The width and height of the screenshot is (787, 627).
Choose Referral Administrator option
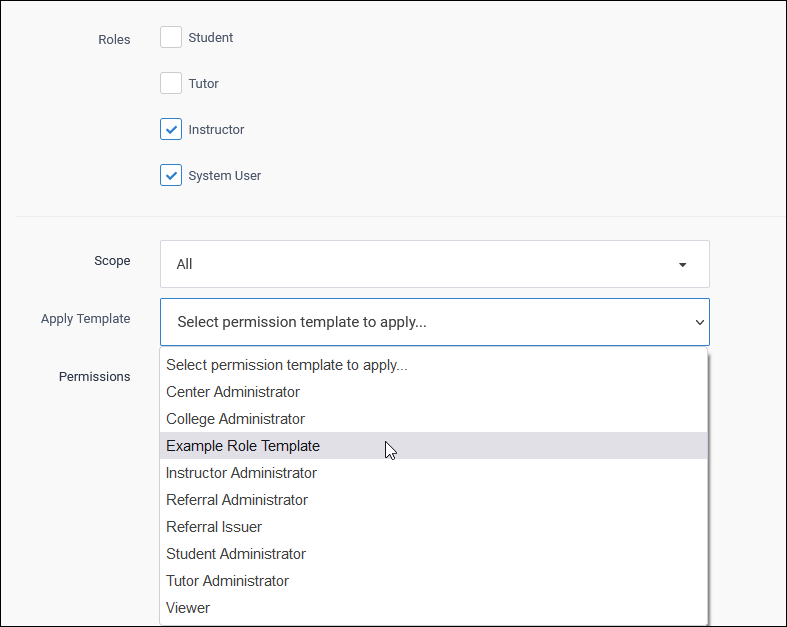(x=237, y=500)
